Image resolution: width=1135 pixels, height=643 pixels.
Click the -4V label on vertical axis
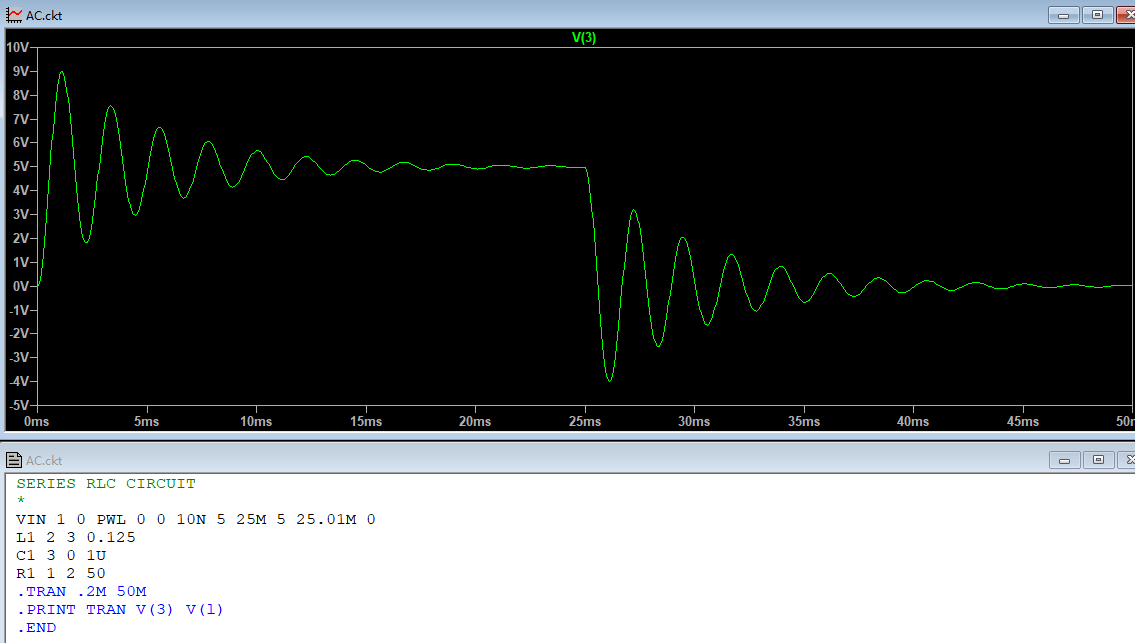pyautogui.click(x=19, y=382)
